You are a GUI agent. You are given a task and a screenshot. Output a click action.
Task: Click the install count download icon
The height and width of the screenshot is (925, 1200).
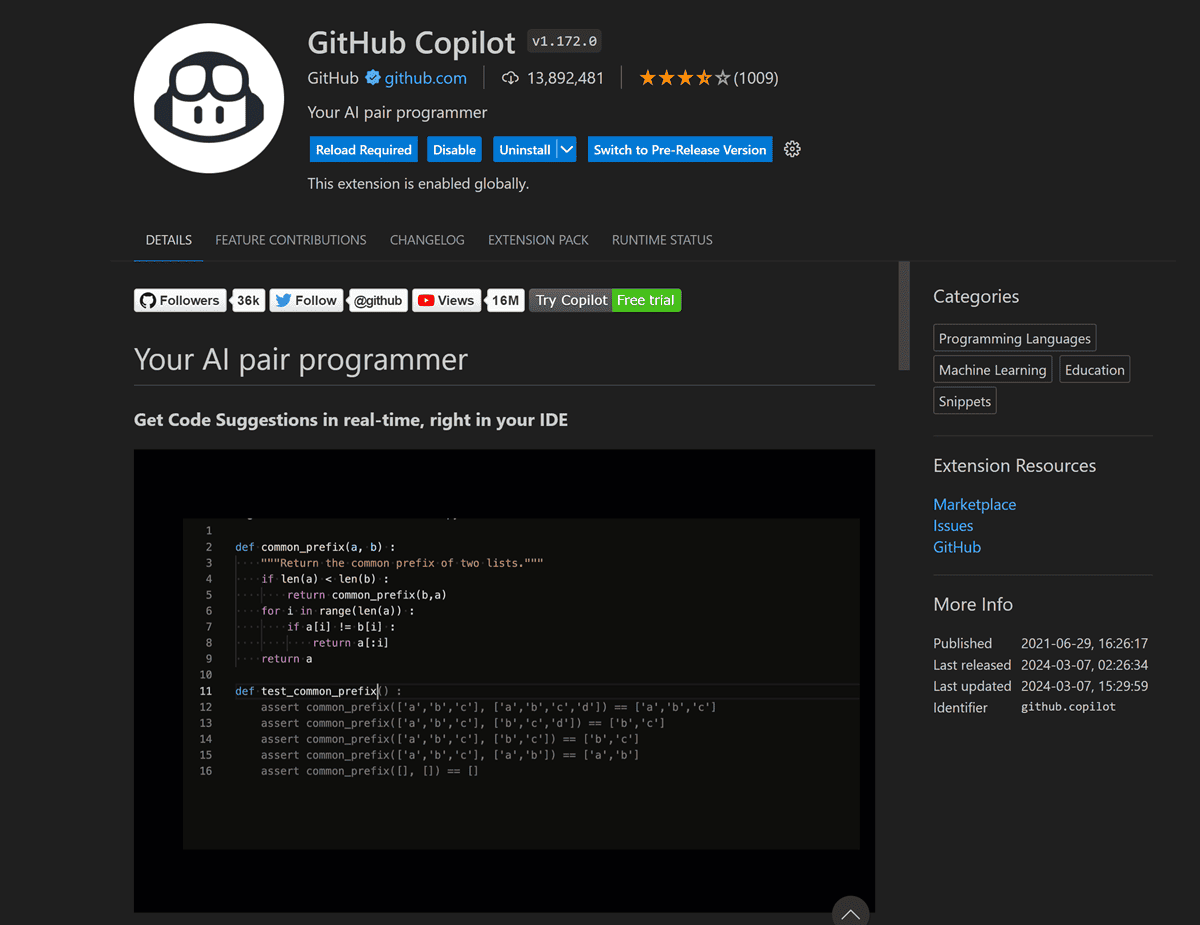511,77
